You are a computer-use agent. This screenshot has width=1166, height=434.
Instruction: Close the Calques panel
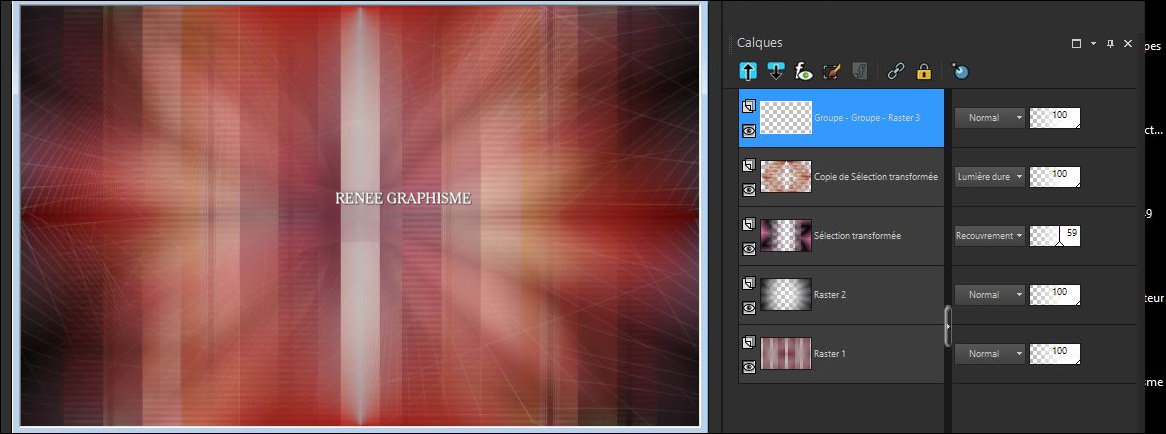1128,44
